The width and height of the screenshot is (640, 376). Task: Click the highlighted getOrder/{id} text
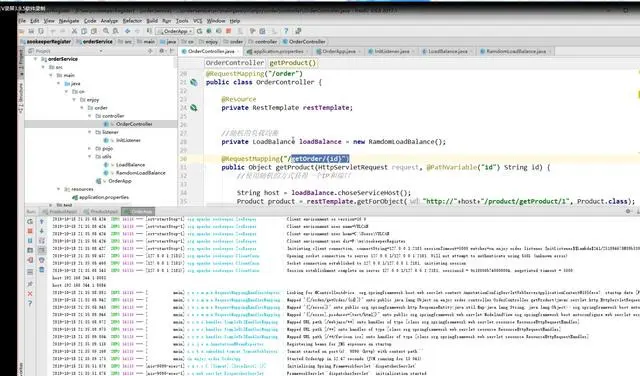[320, 159]
